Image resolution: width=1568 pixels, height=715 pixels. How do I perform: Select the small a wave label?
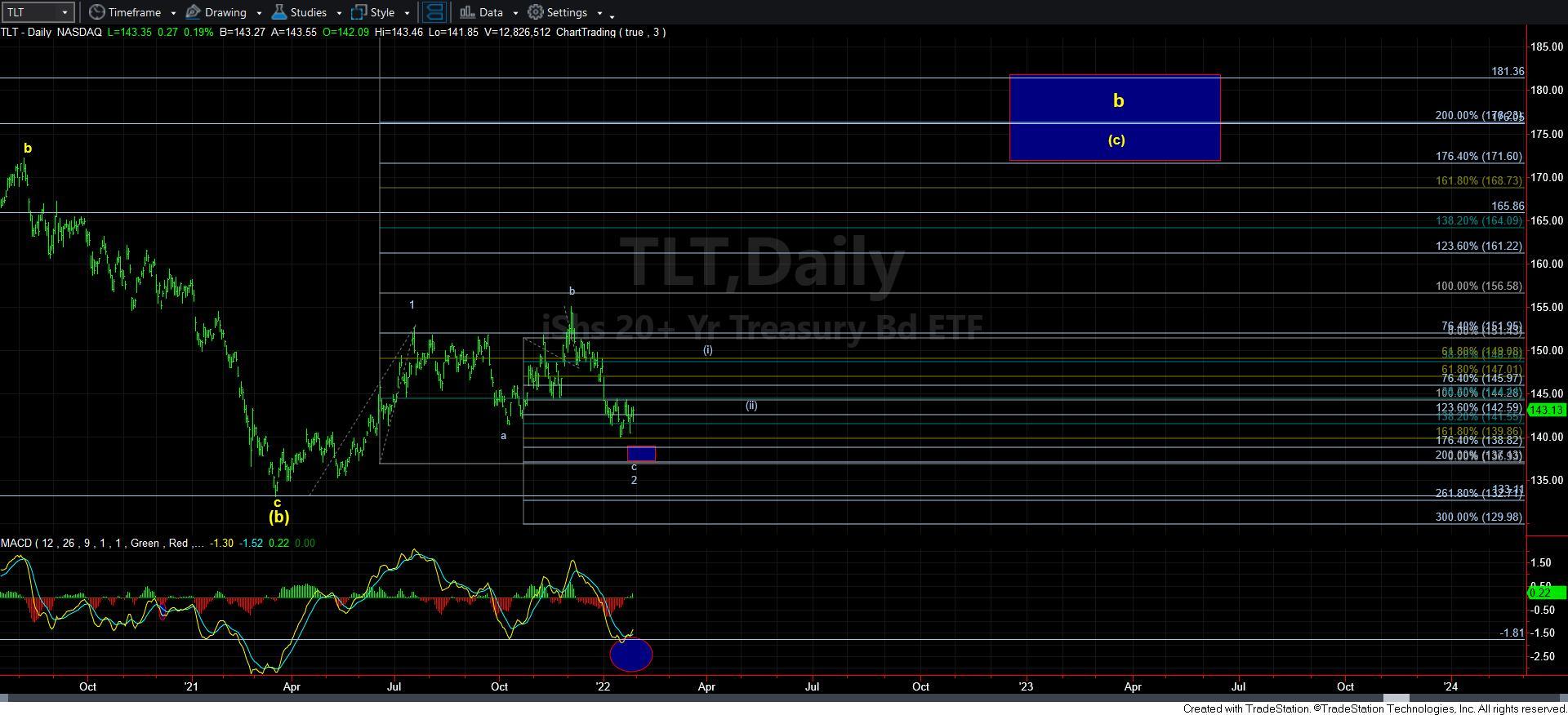[x=503, y=436]
